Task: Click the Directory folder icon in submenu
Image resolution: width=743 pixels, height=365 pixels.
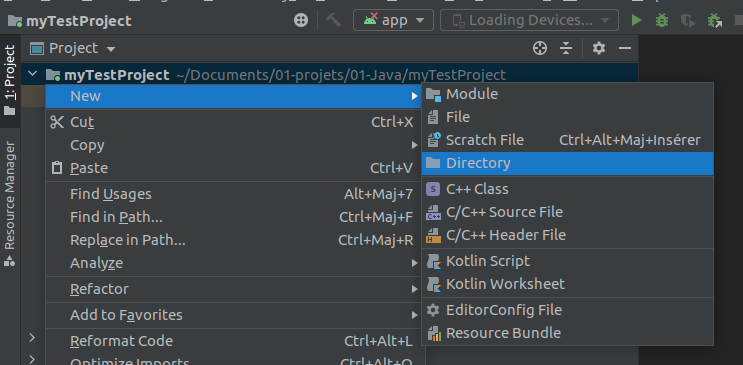Action: (433, 163)
